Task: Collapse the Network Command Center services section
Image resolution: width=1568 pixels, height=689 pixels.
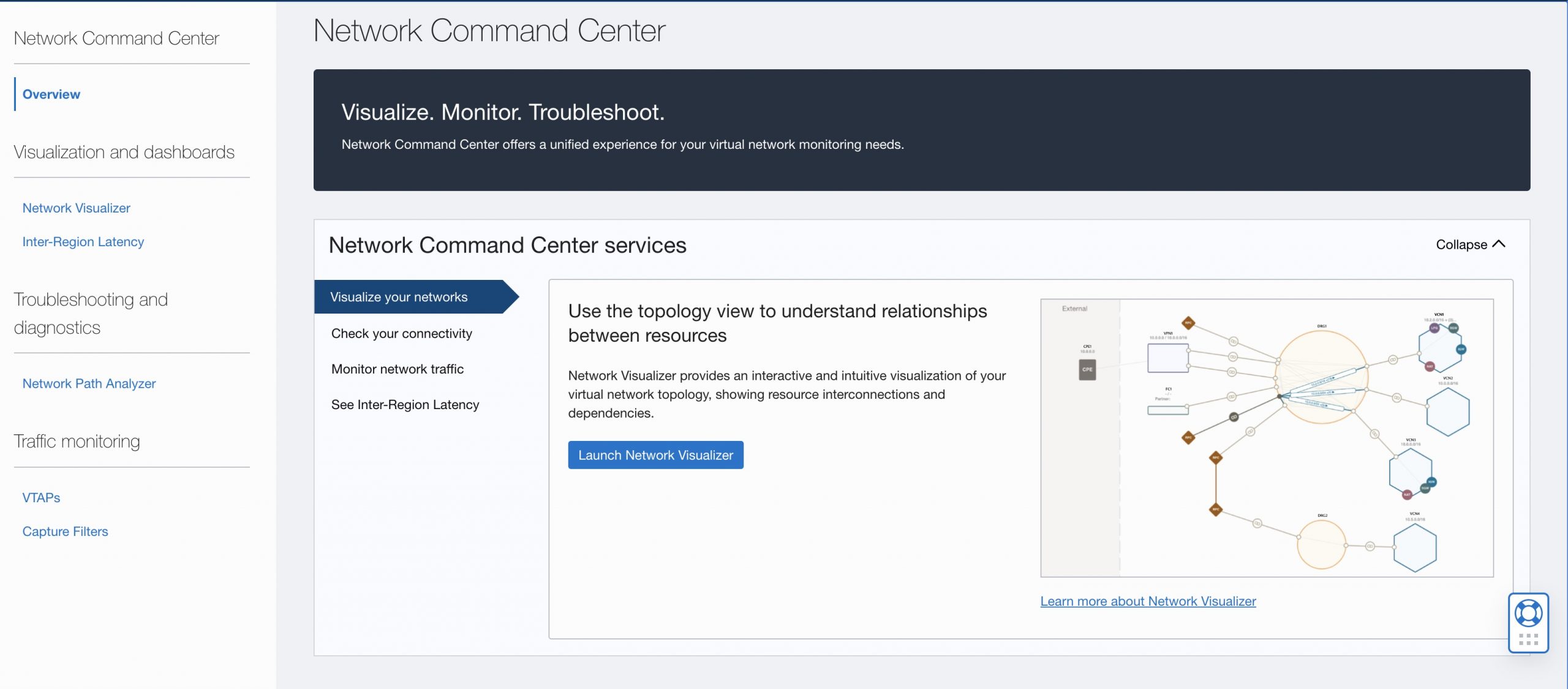Action: pyautogui.click(x=1470, y=244)
